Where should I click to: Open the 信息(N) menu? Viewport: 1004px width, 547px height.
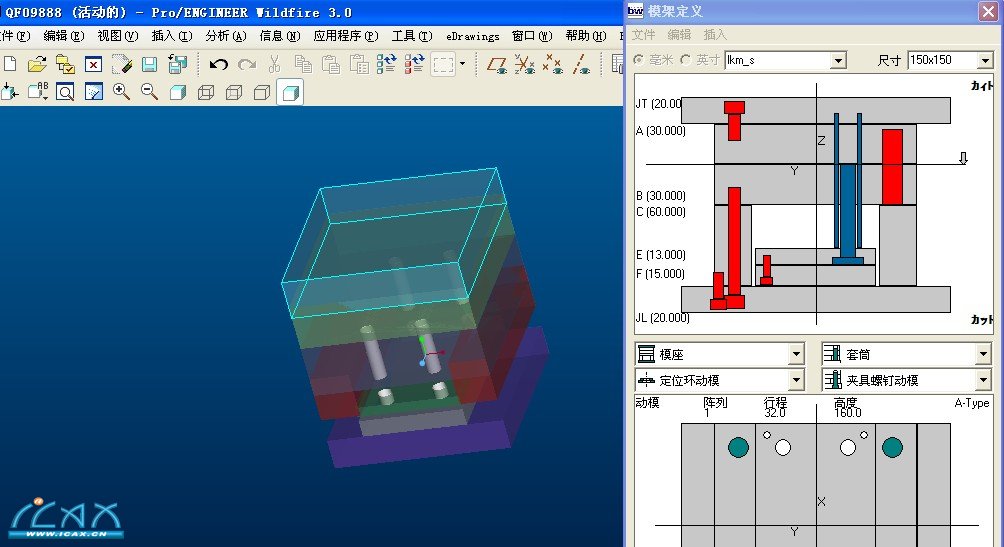pos(279,36)
